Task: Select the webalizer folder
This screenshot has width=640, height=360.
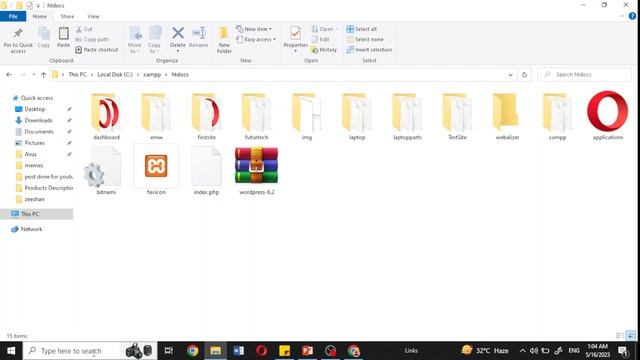Action: pos(507,116)
